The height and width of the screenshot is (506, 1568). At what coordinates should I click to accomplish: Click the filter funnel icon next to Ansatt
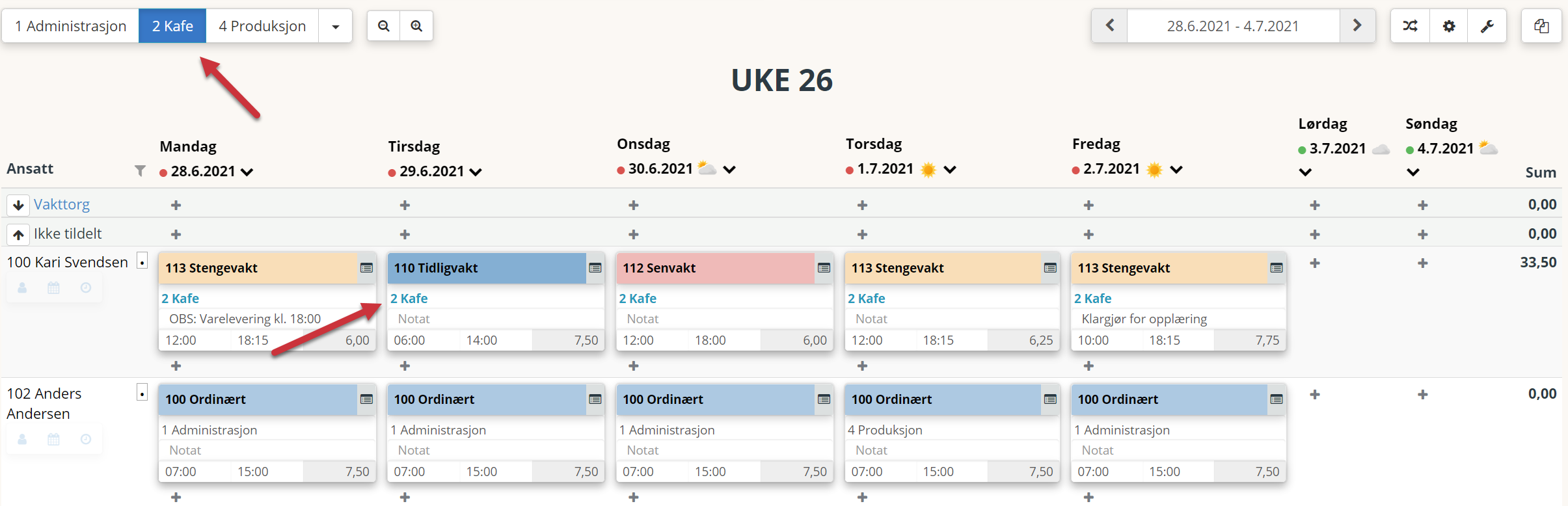[140, 171]
